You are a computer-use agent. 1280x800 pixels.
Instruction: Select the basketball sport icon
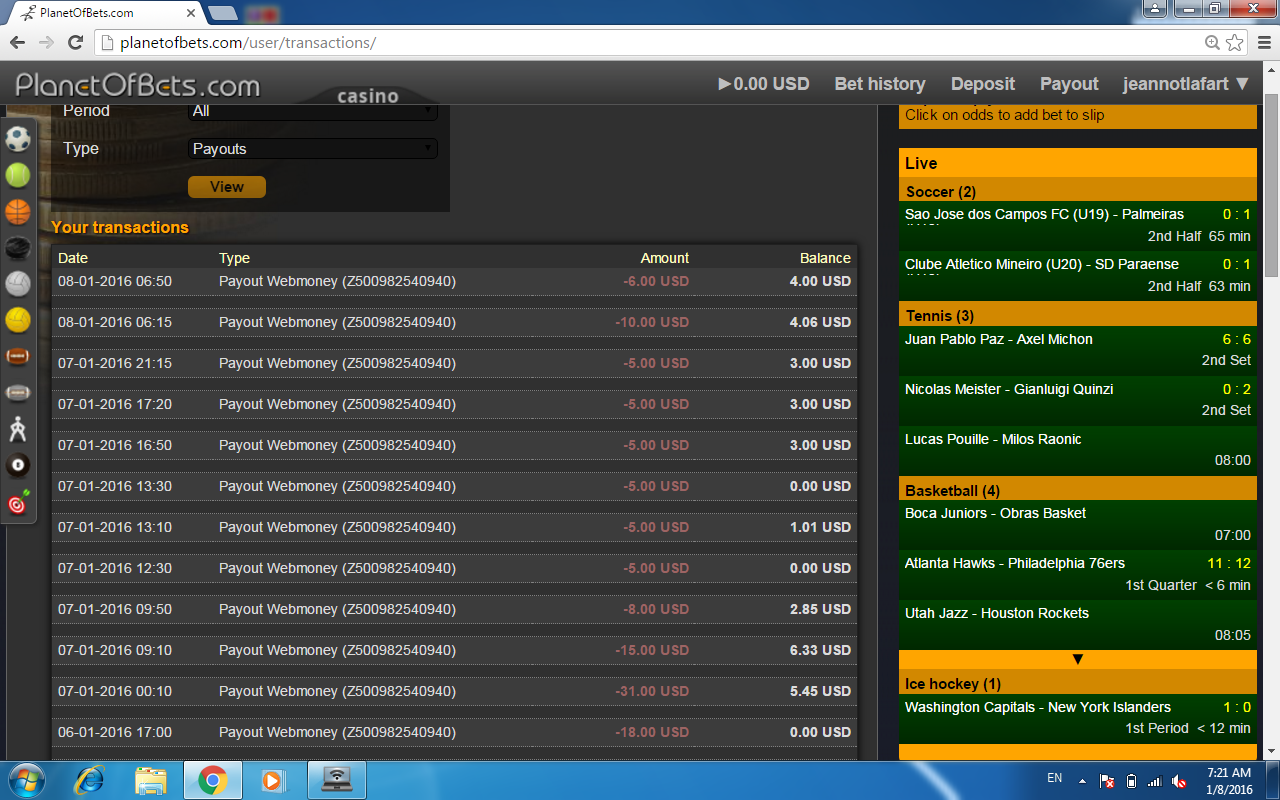[18, 212]
